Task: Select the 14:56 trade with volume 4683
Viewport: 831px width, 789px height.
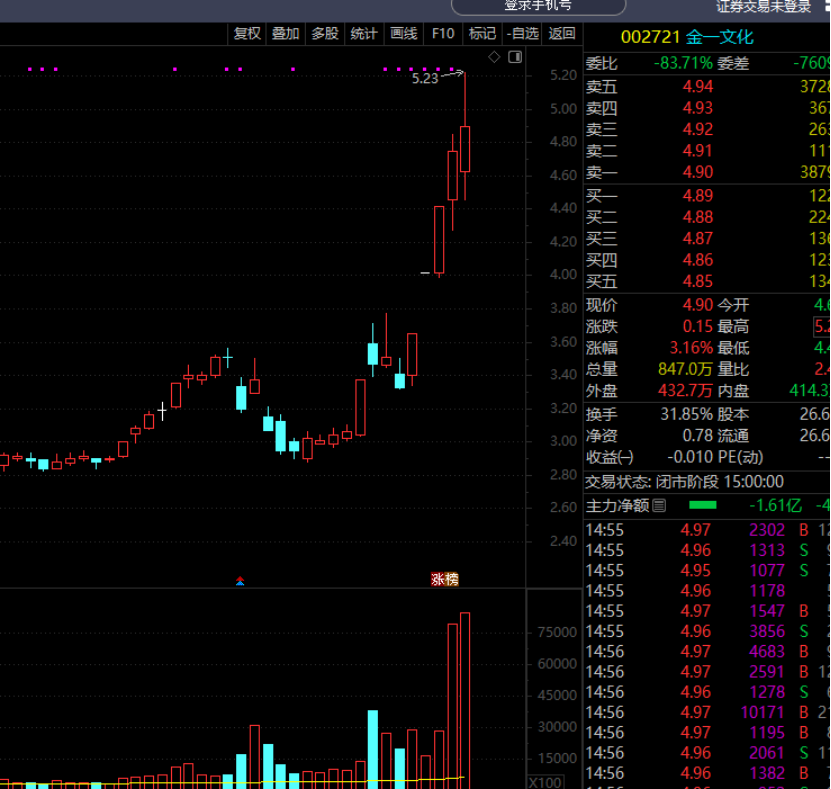Action: [708, 652]
